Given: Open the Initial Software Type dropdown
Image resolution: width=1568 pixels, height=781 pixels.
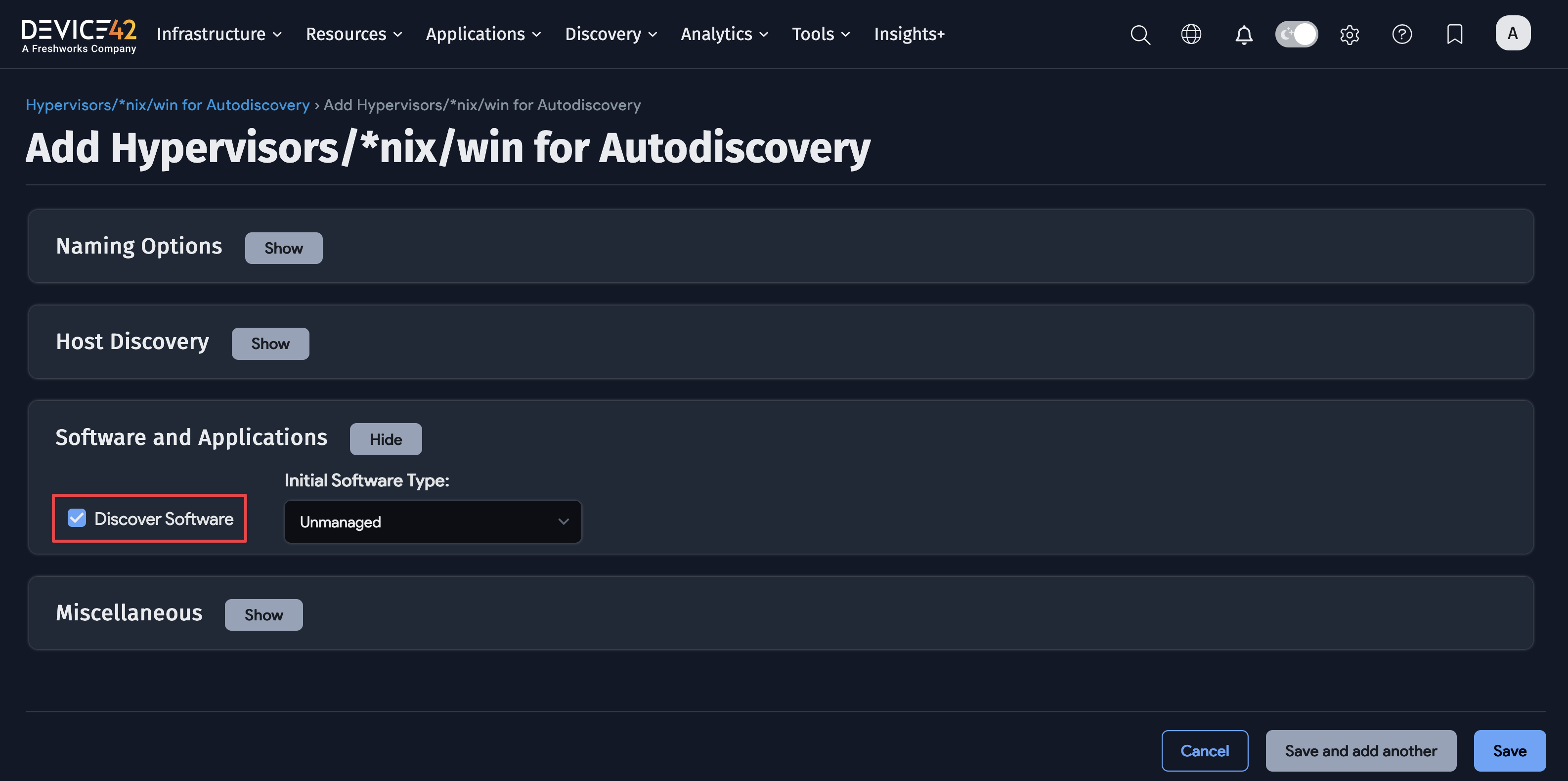Looking at the screenshot, I should coord(432,521).
